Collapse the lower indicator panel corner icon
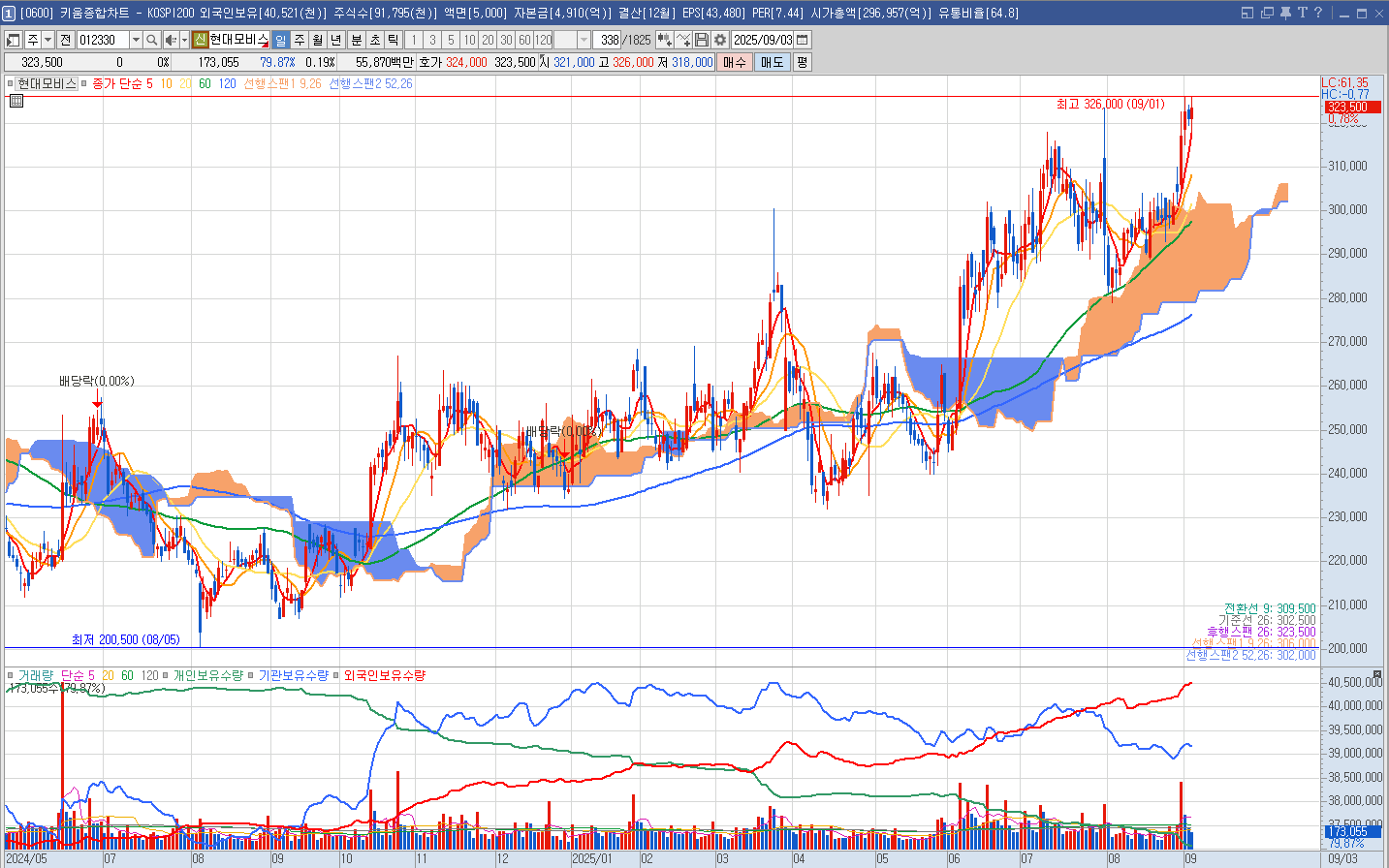Screen dimensions: 1389x868 [1377, 674]
